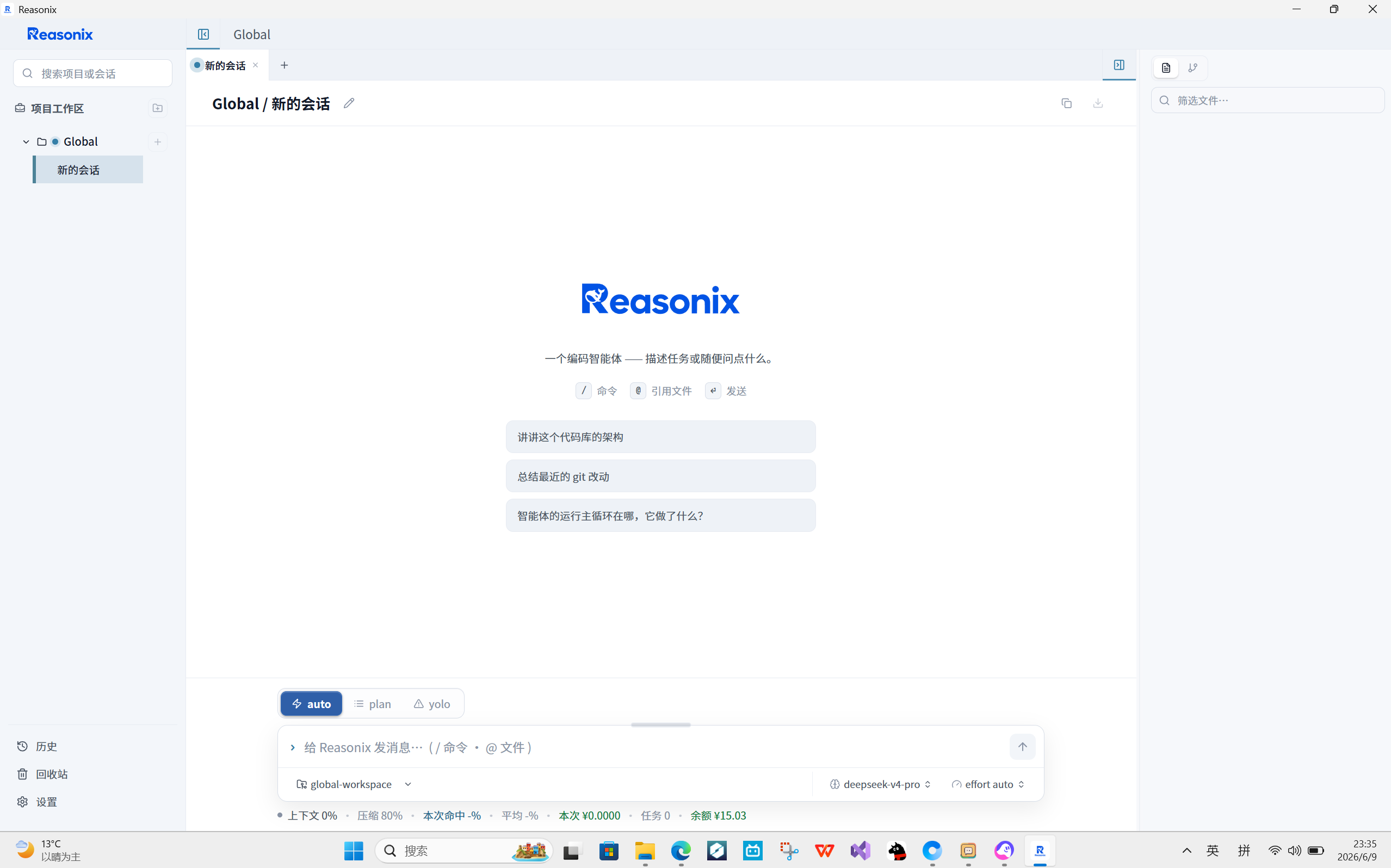This screenshot has width=1391, height=868.
Task: Select Global project in tree
Action: (x=81, y=142)
